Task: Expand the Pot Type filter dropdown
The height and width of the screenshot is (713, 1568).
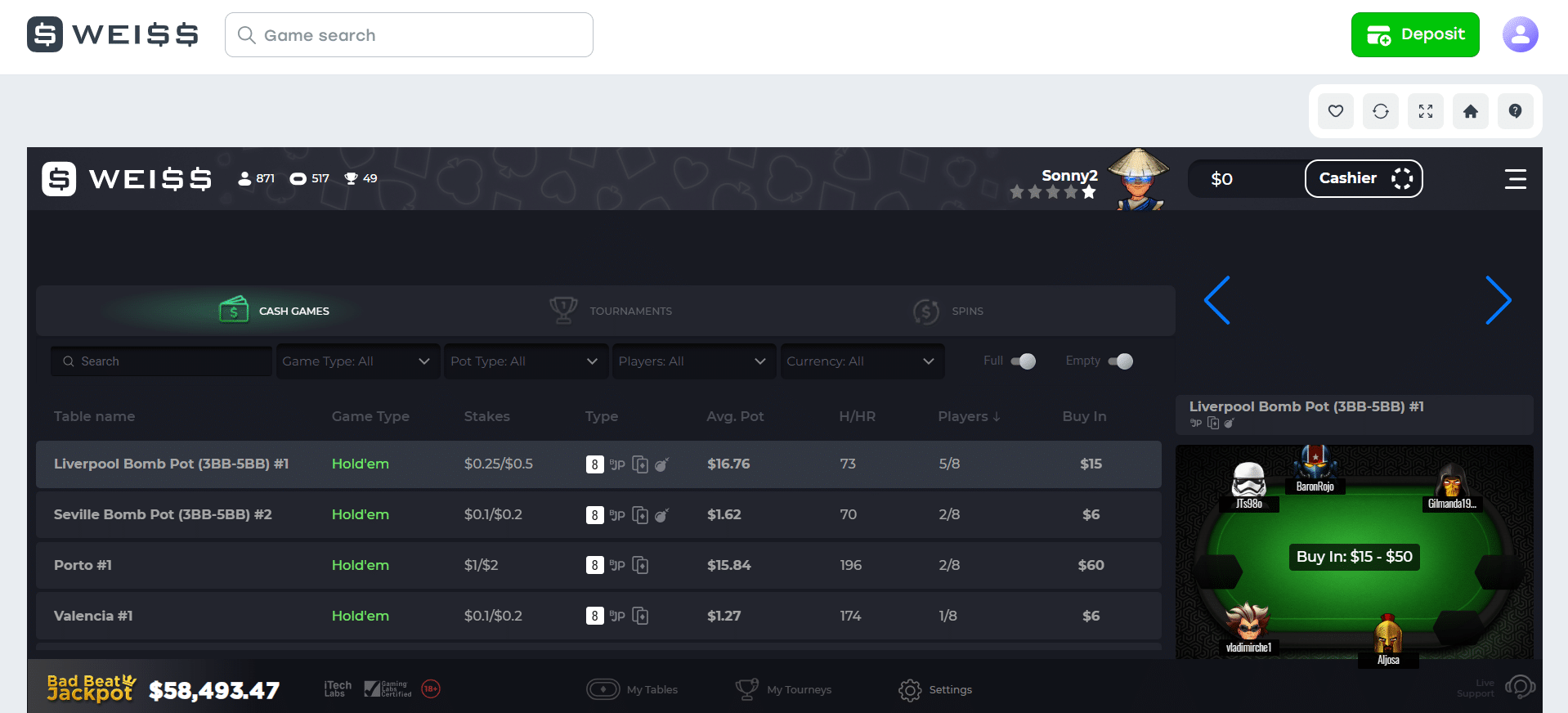Action: tap(526, 361)
